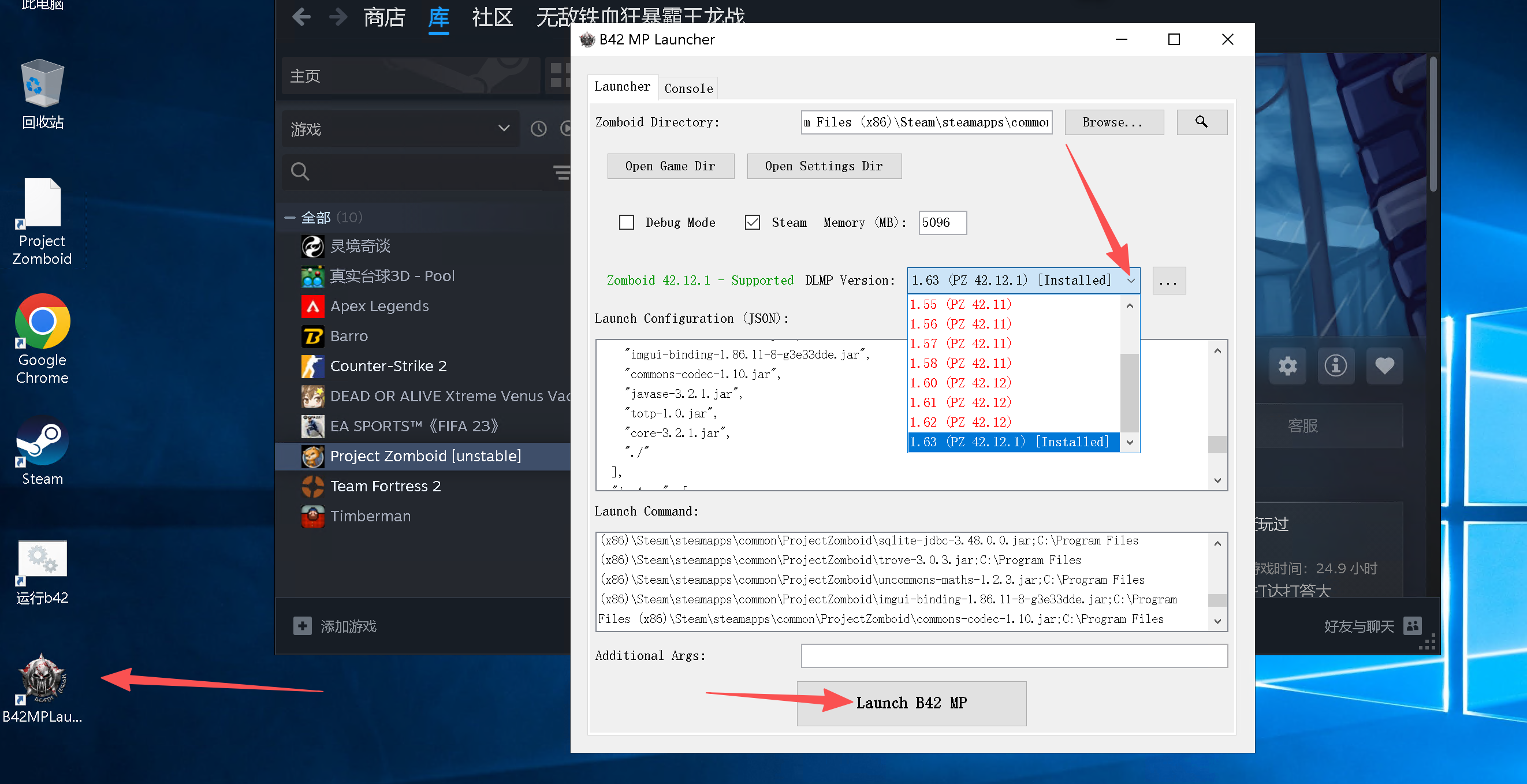Click the game info icon
Screen dimensions: 1527x784
point(1335,365)
